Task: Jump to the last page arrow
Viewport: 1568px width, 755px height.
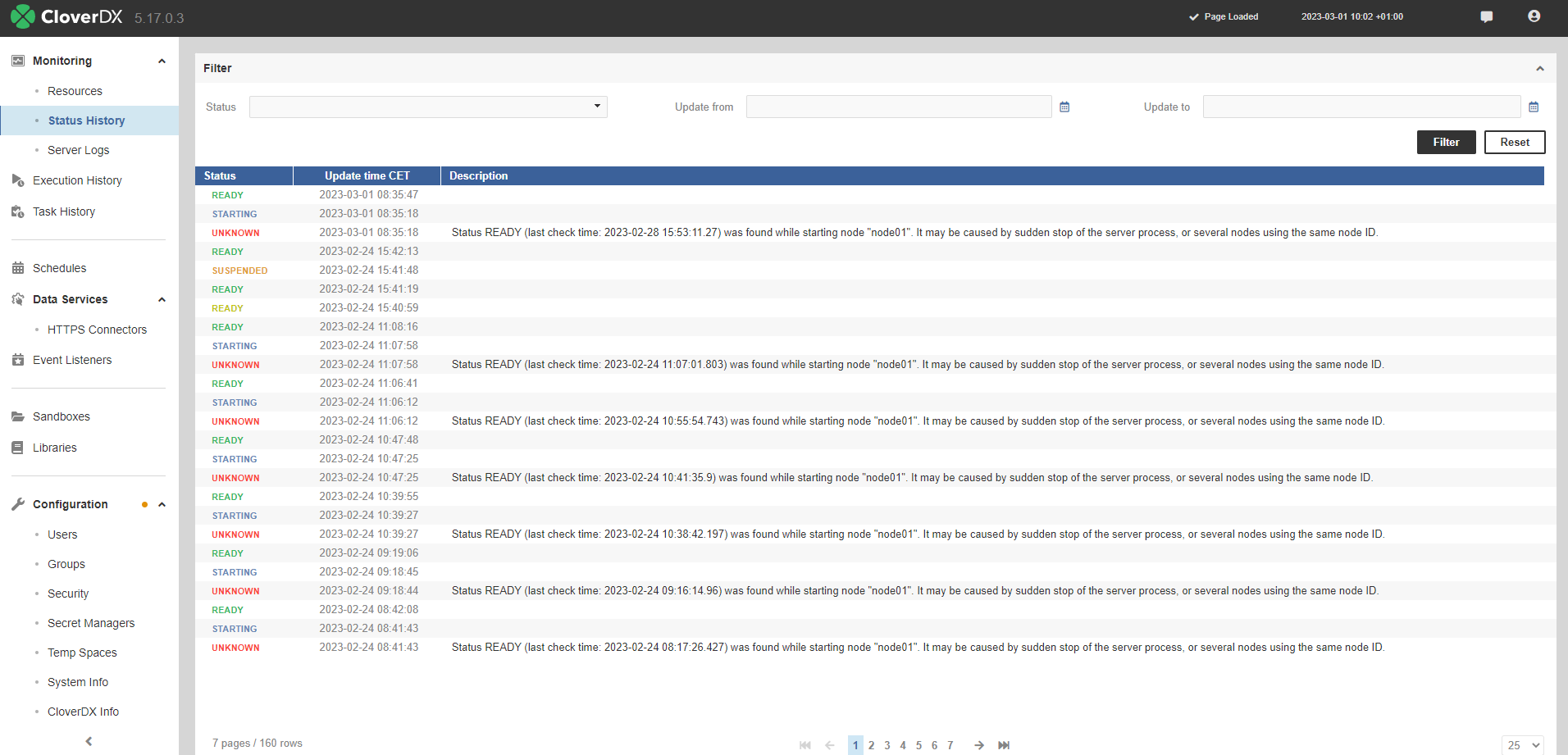Action: [x=1004, y=745]
